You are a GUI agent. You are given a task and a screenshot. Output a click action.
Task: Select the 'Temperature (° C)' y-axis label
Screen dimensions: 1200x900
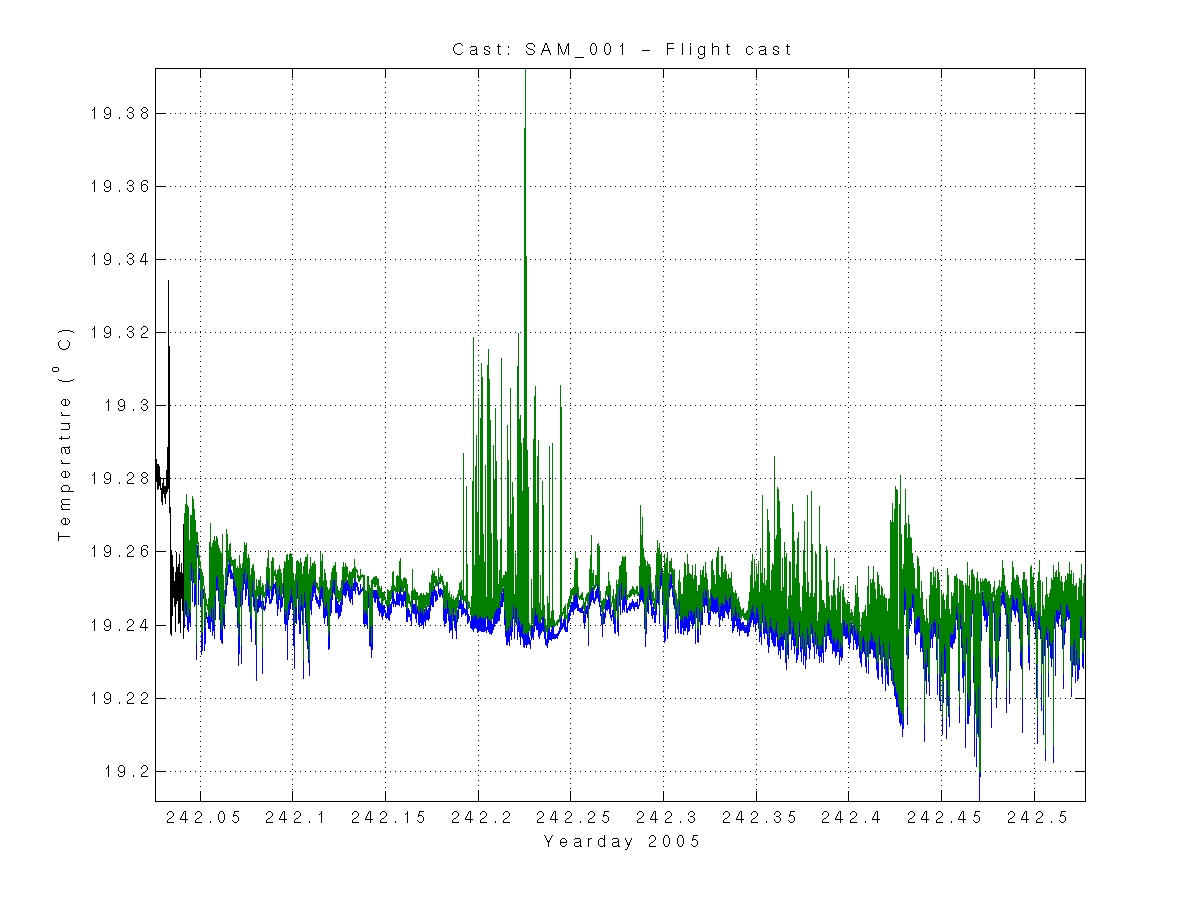65,434
